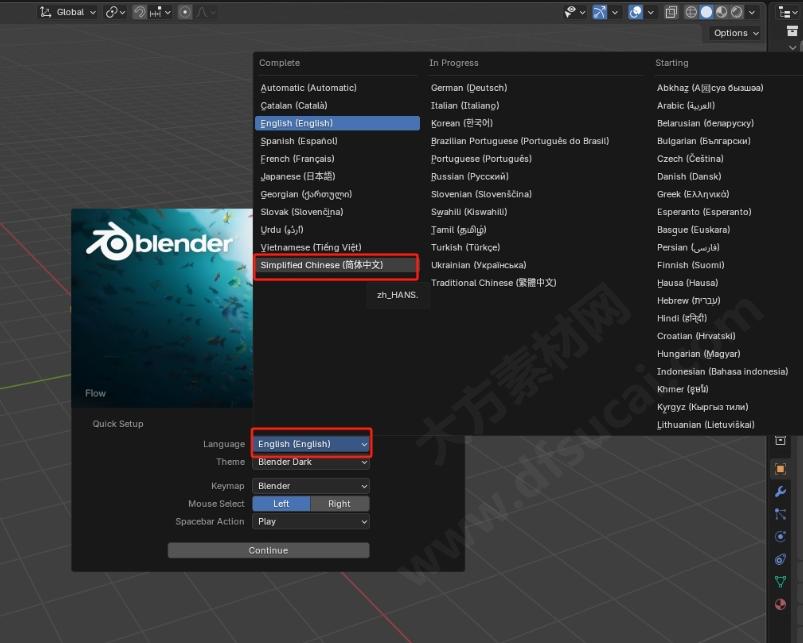
Task: Switch to Solid shading
Action: pyautogui.click(x=706, y=12)
